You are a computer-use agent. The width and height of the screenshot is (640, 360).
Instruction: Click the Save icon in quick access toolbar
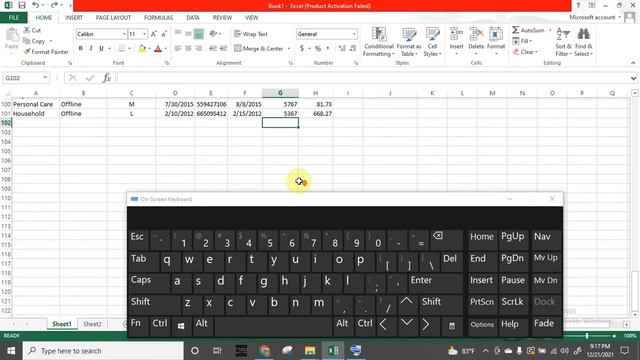pos(22,5)
